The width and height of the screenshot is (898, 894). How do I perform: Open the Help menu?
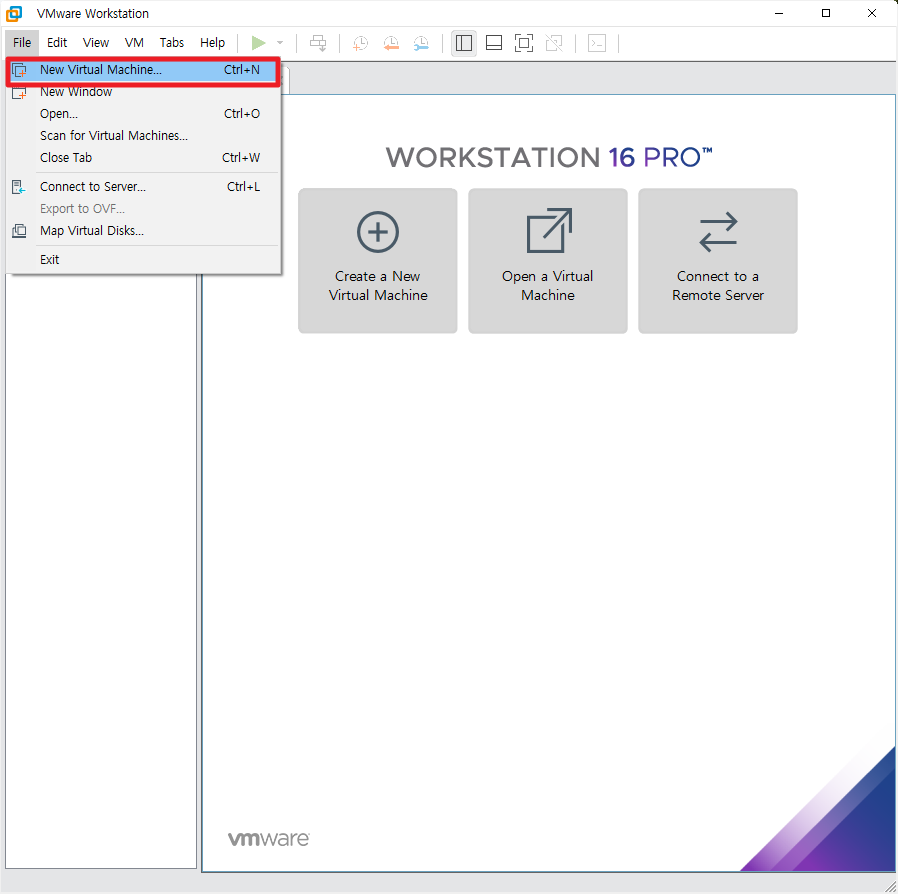pos(212,43)
